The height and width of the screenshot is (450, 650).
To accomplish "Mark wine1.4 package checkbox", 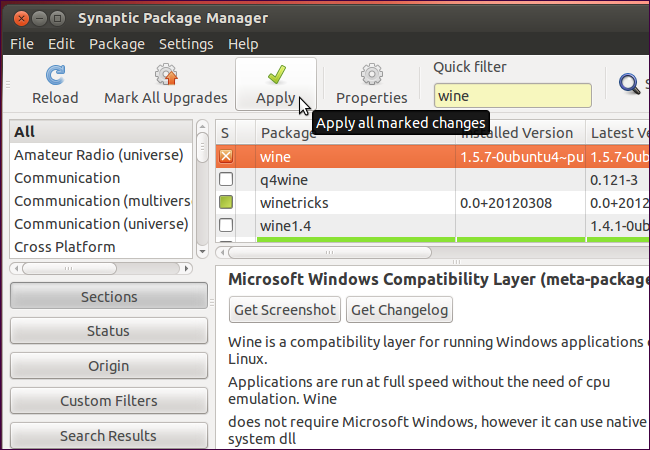I will point(226,225).
